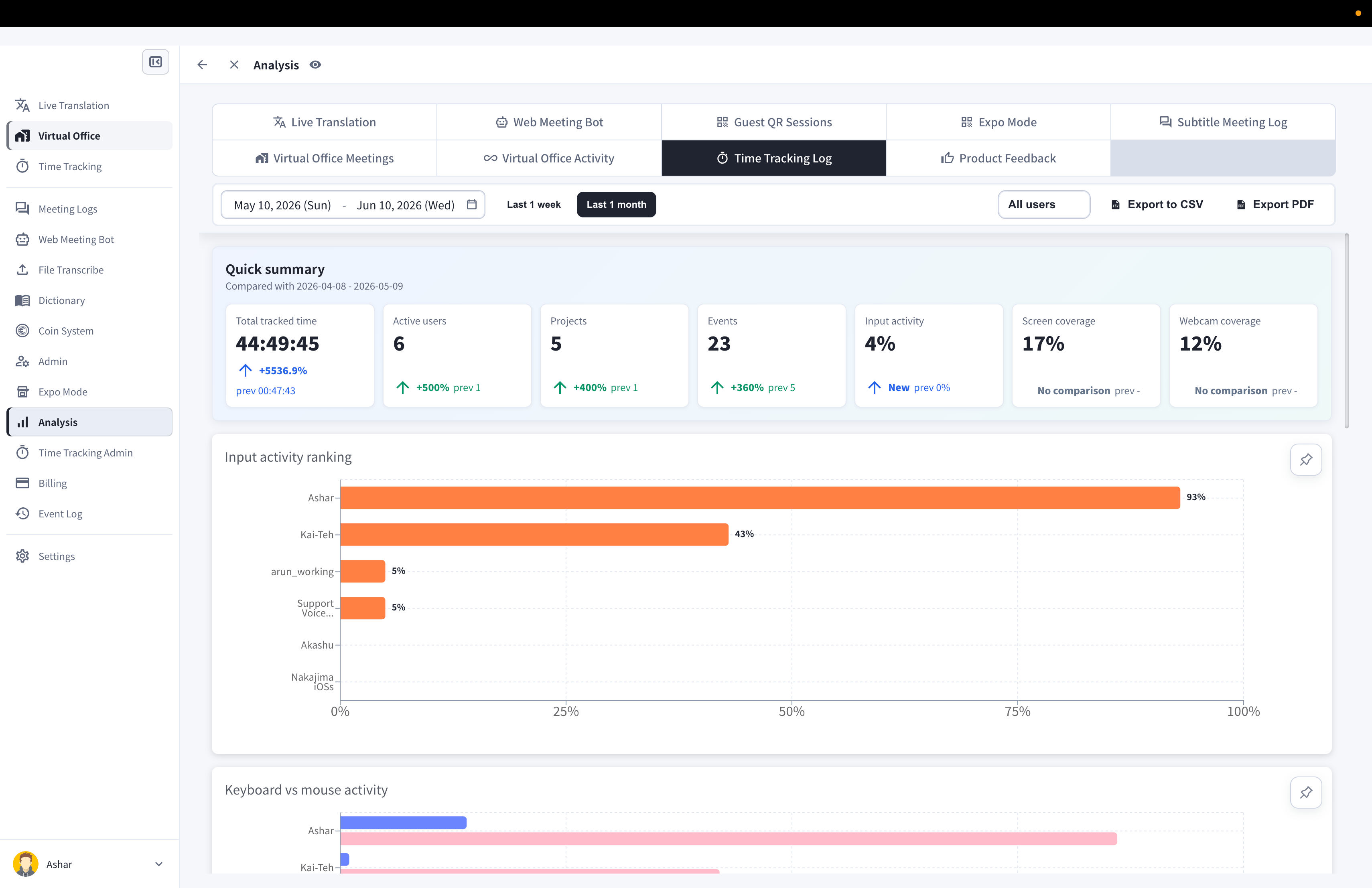Open the All users dropdown
Viewport: 1372px width, 888px height.
coord(1044,205)
